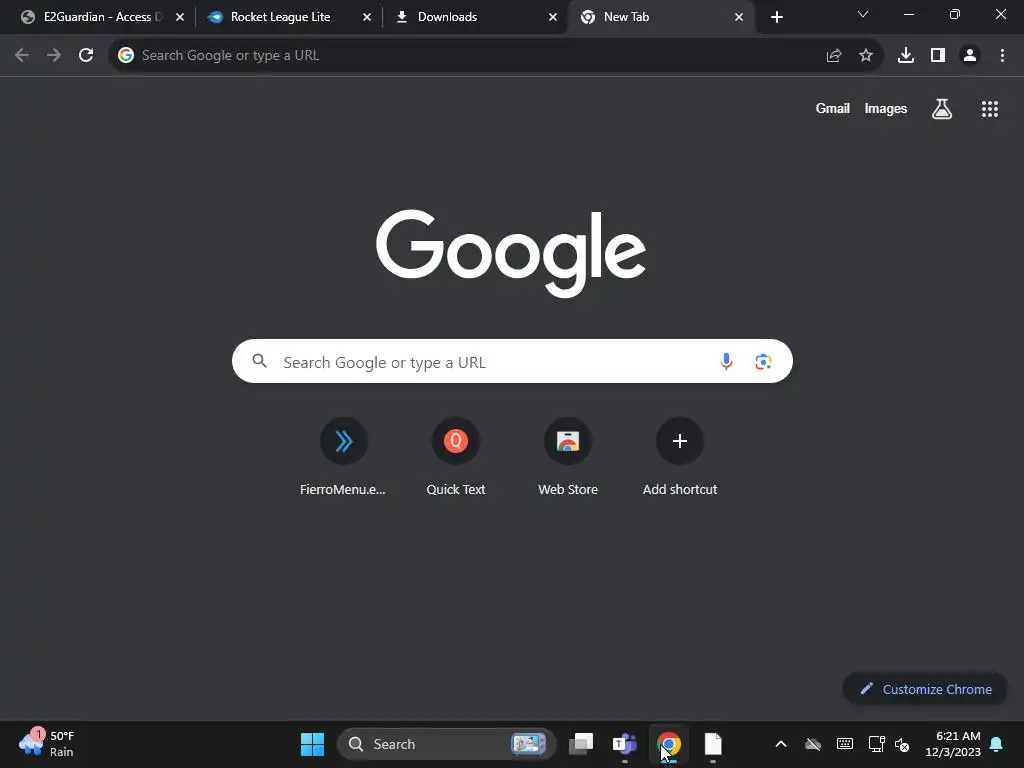Click Add shortcut tile
This screenshot has width=1024, height=768.
(680, 456)
